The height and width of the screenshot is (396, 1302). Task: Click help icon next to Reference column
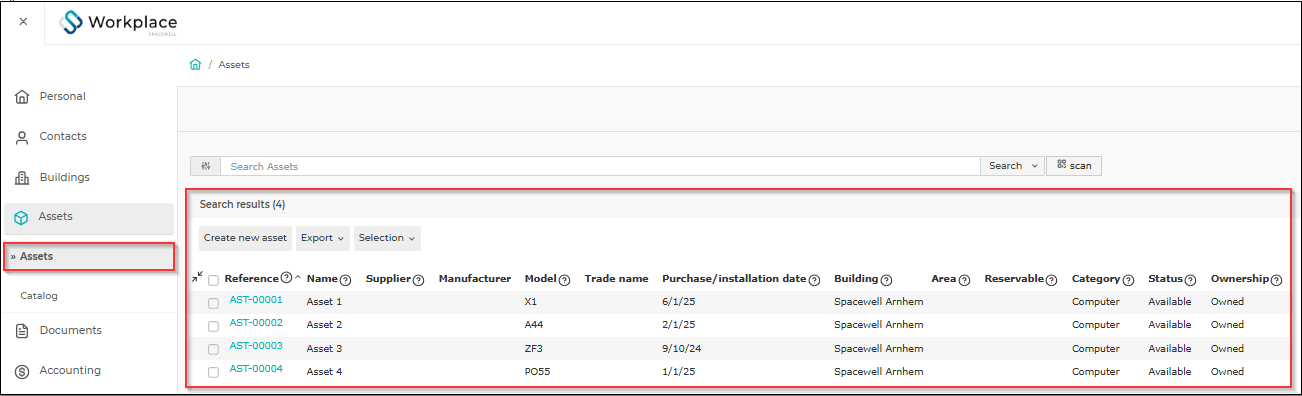click(x=286, y=279)
